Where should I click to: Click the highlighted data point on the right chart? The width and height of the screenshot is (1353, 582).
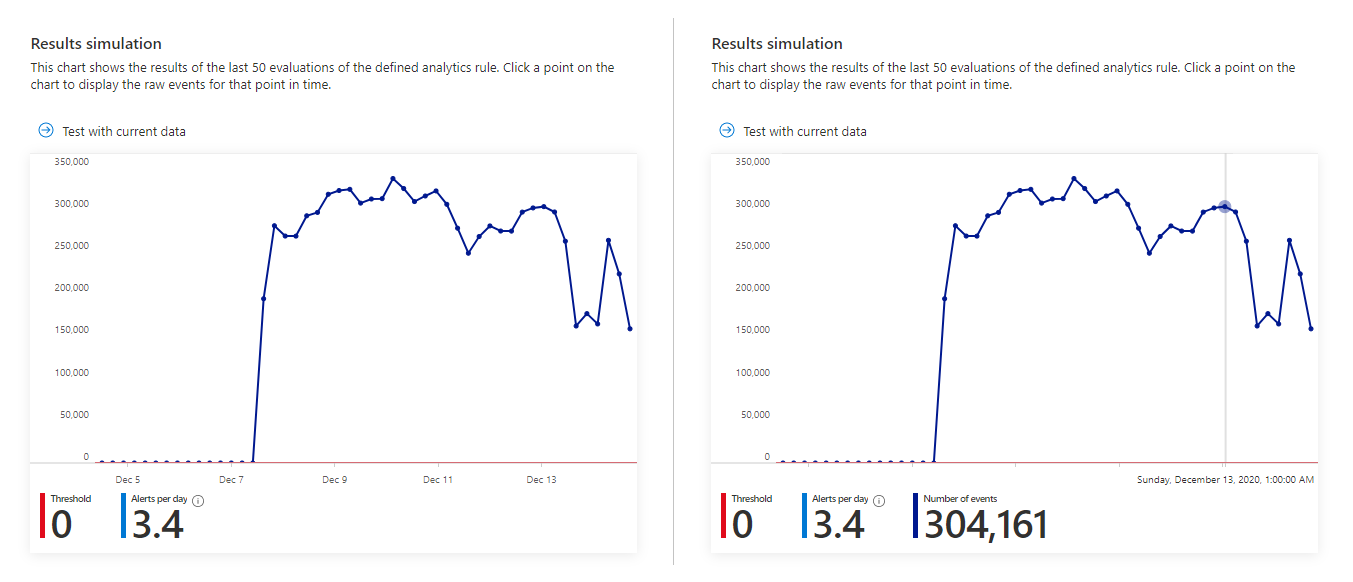point(1225,207)
